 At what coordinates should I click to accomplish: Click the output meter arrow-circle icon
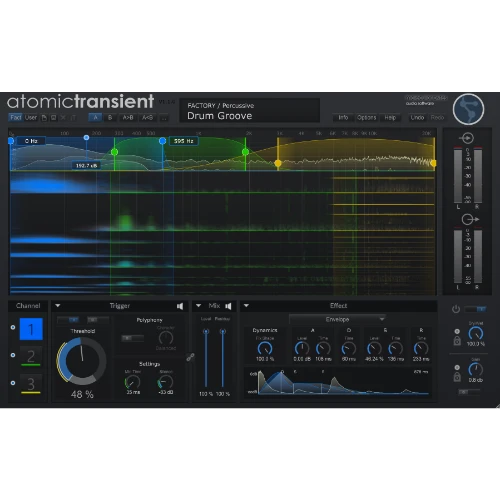click(x=470, y=219)
